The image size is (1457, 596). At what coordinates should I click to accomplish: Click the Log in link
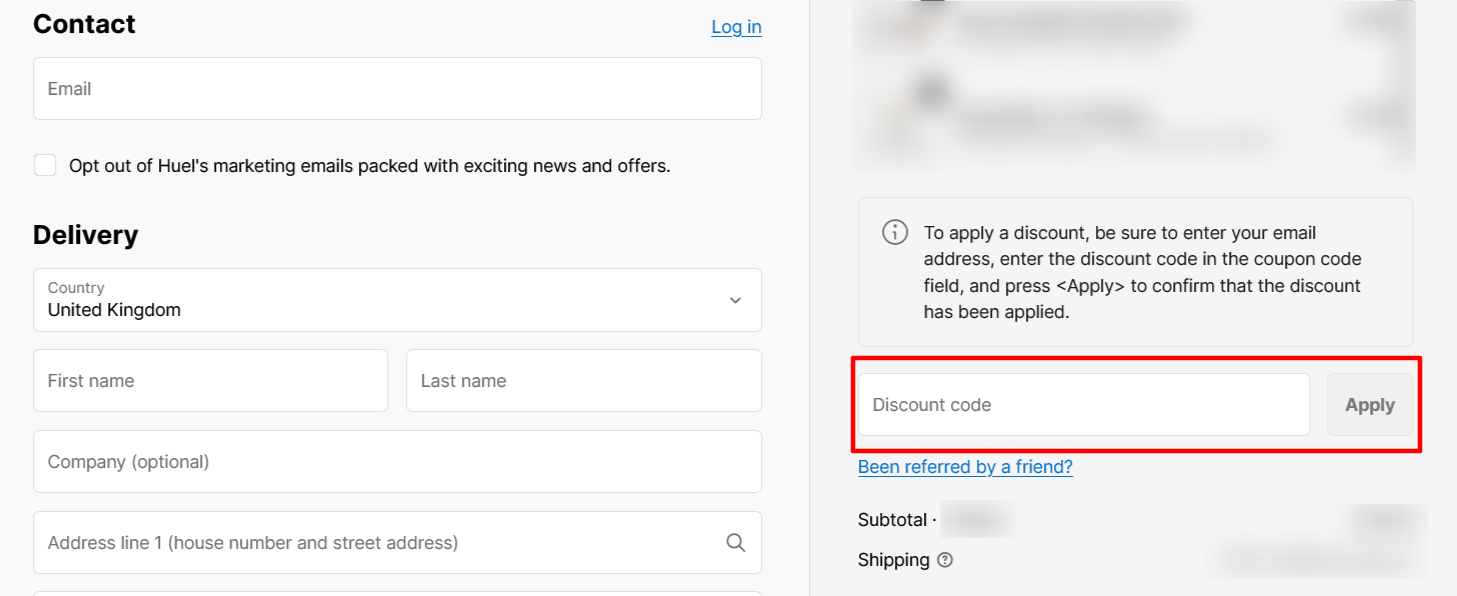(736, 27)
